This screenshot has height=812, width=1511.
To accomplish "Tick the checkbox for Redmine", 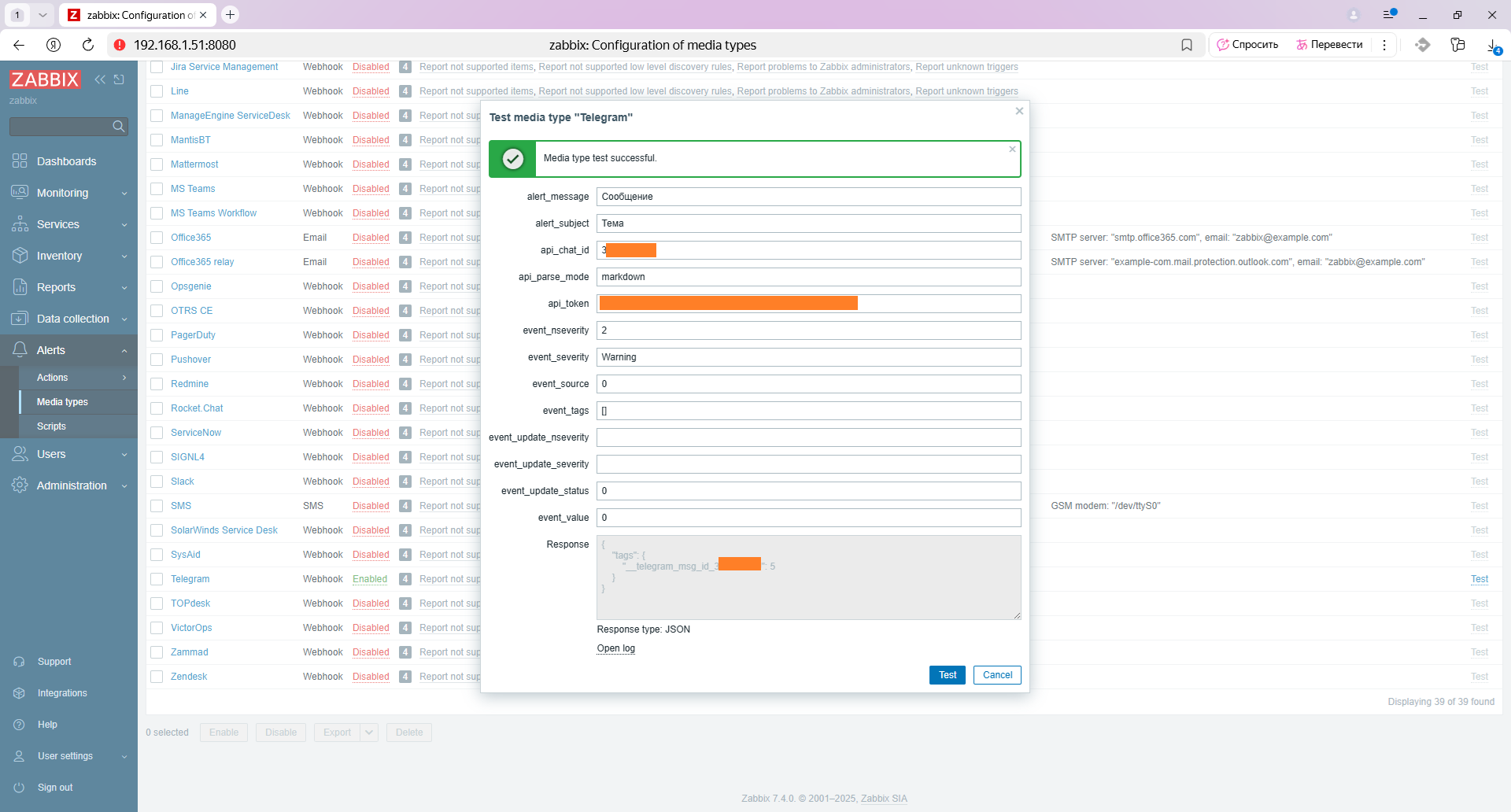I will [157, 384].
